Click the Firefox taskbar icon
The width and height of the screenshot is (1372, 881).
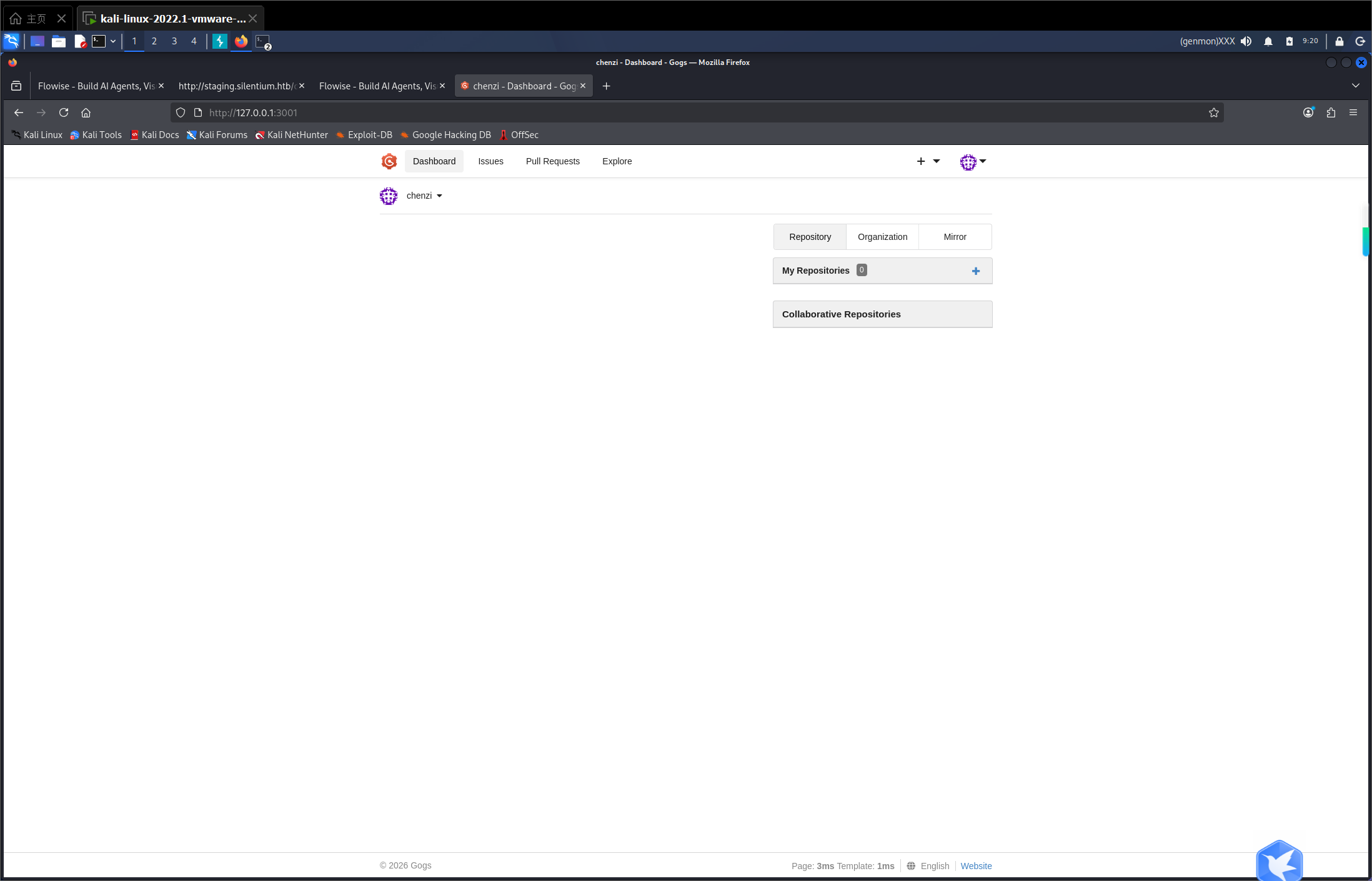point(241,41)
